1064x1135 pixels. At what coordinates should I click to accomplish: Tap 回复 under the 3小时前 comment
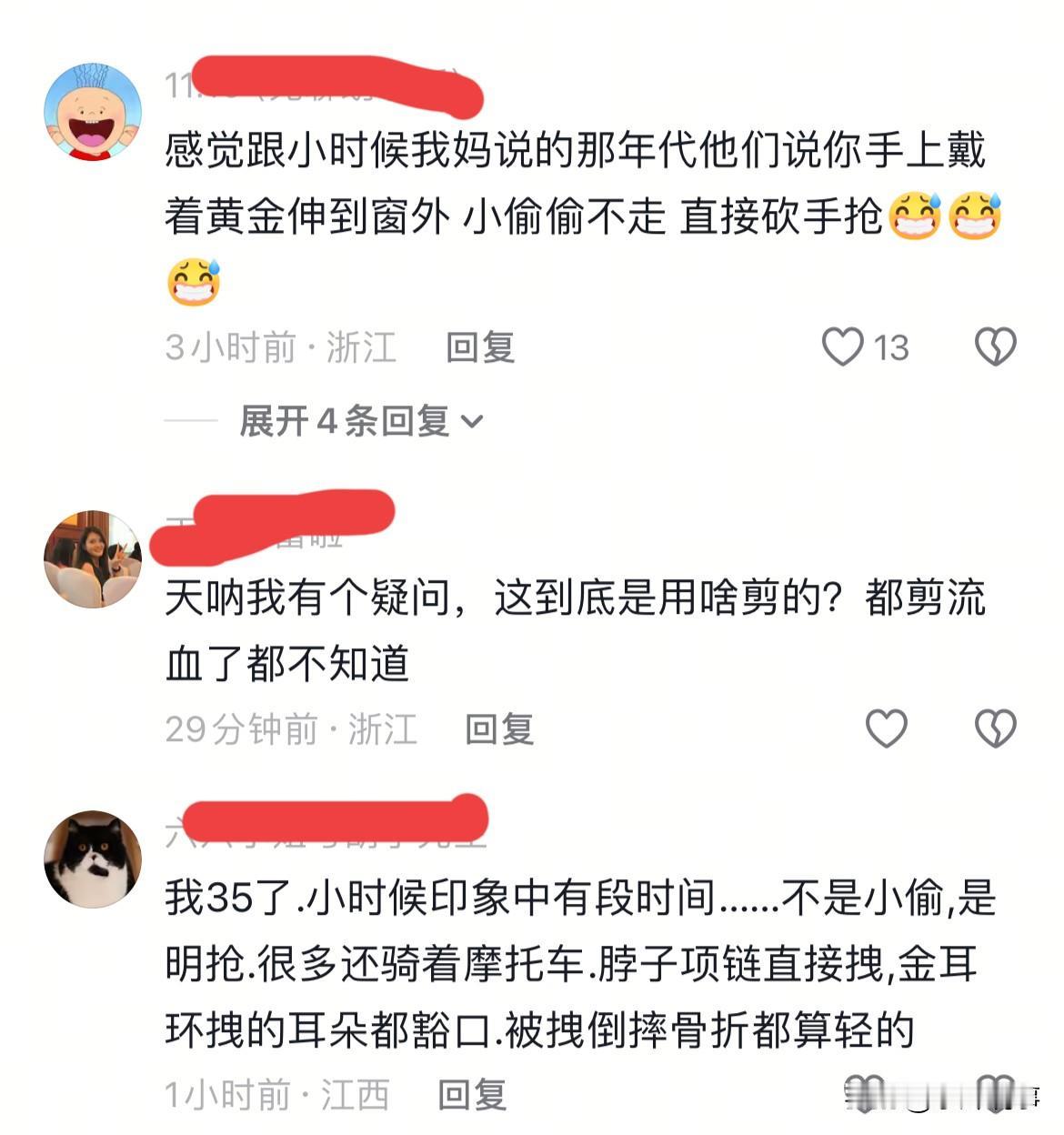pyautogui.click(x=480, y=347)
